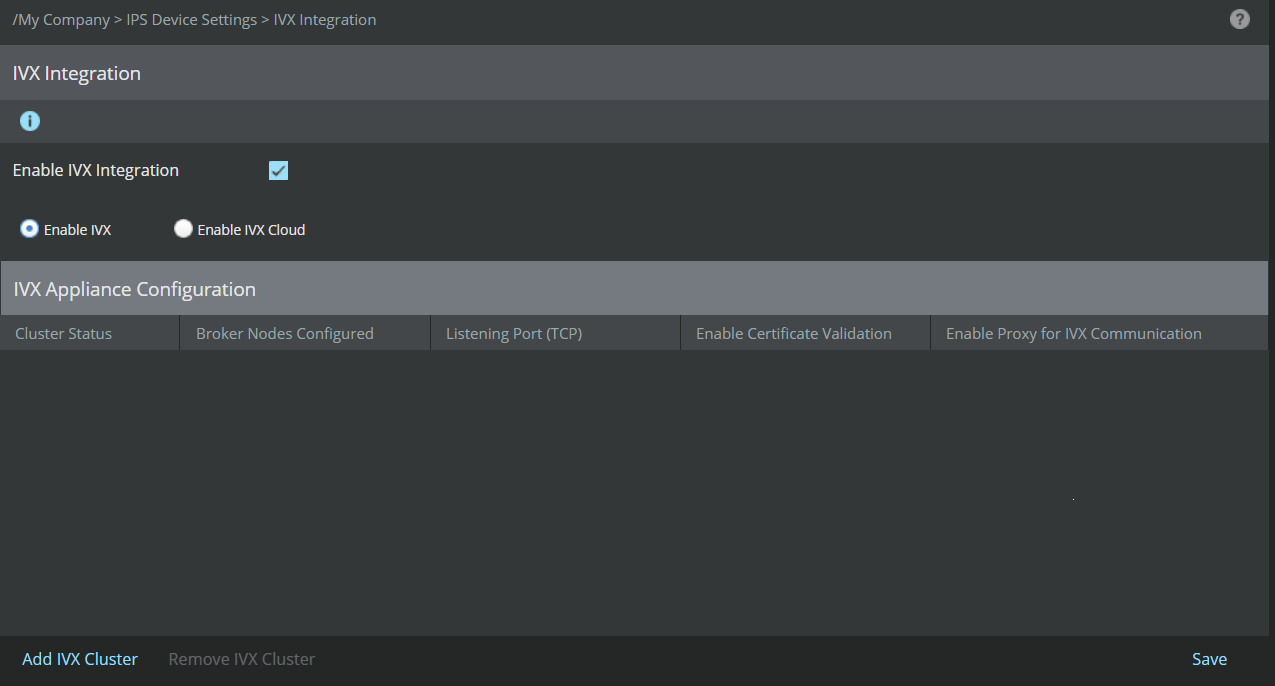1275x686 pixels.
Task: Open the help question mark icon
Action: click(1239, 19)
